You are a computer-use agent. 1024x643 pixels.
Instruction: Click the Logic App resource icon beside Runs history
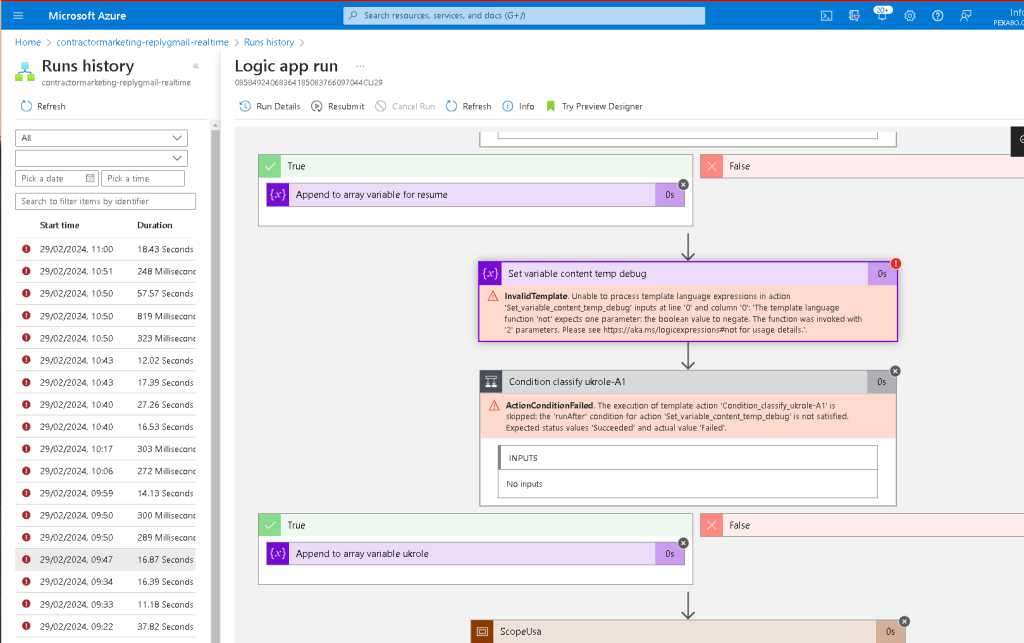(x=25, y=72)
